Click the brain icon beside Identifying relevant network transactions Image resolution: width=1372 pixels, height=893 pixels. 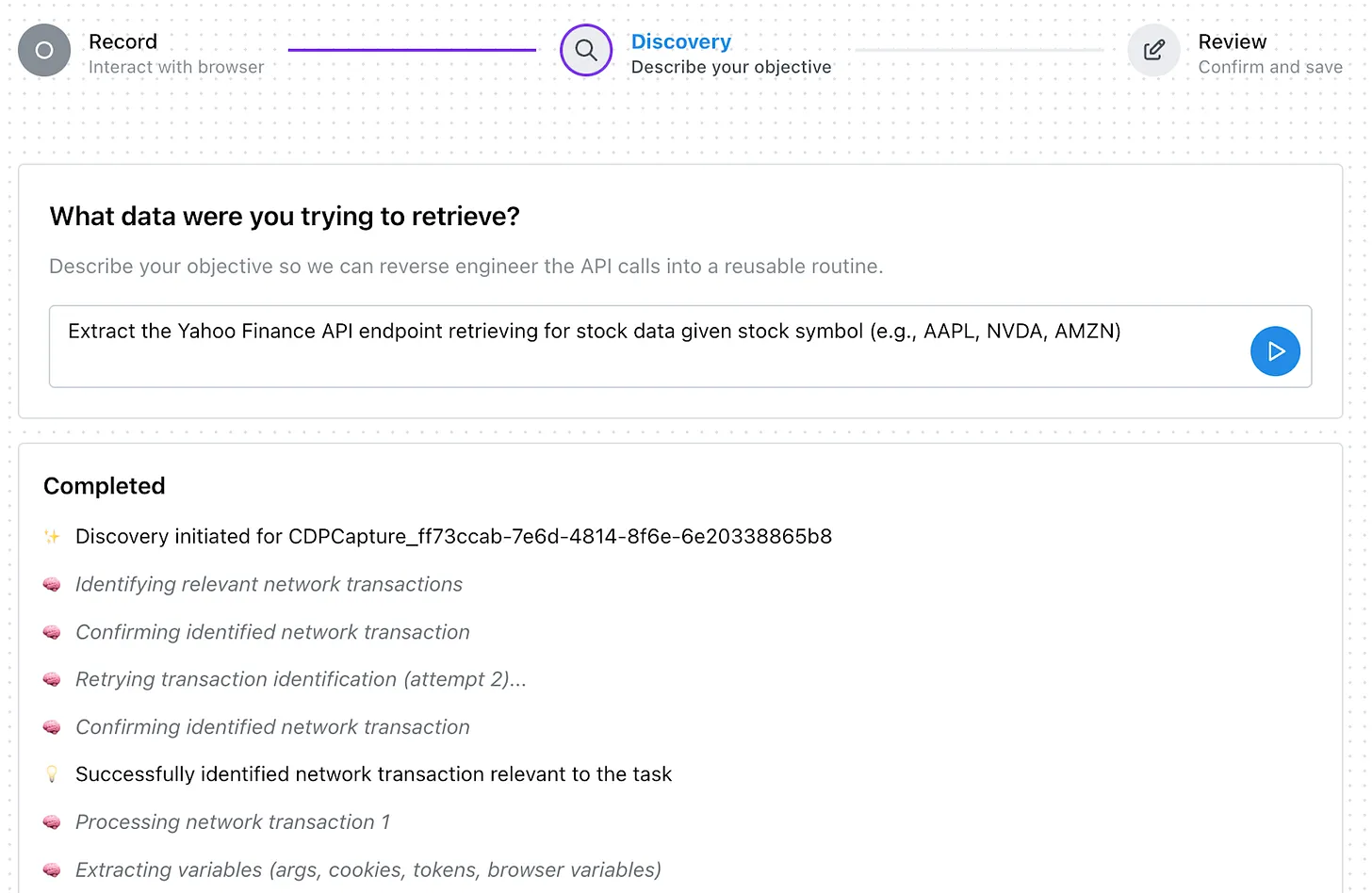tap(52, 584)
